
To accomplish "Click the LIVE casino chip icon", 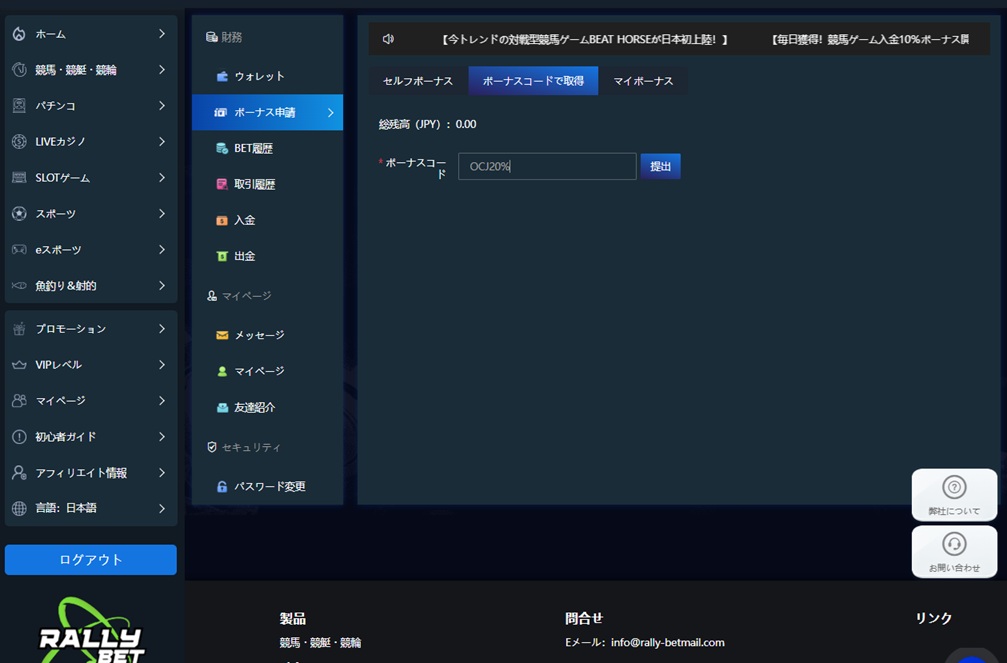I will pyautogui.click(x=19, y=142).
